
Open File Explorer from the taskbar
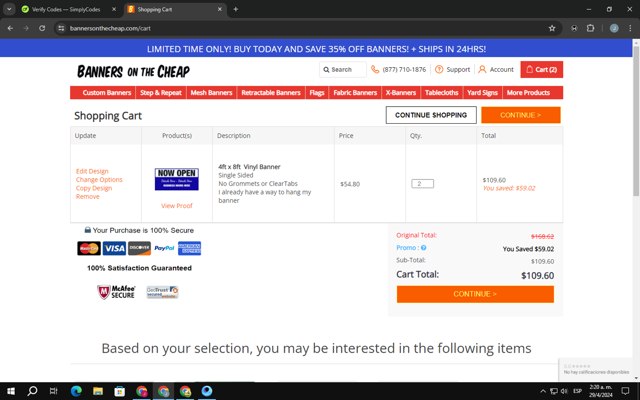pos(98,391)
